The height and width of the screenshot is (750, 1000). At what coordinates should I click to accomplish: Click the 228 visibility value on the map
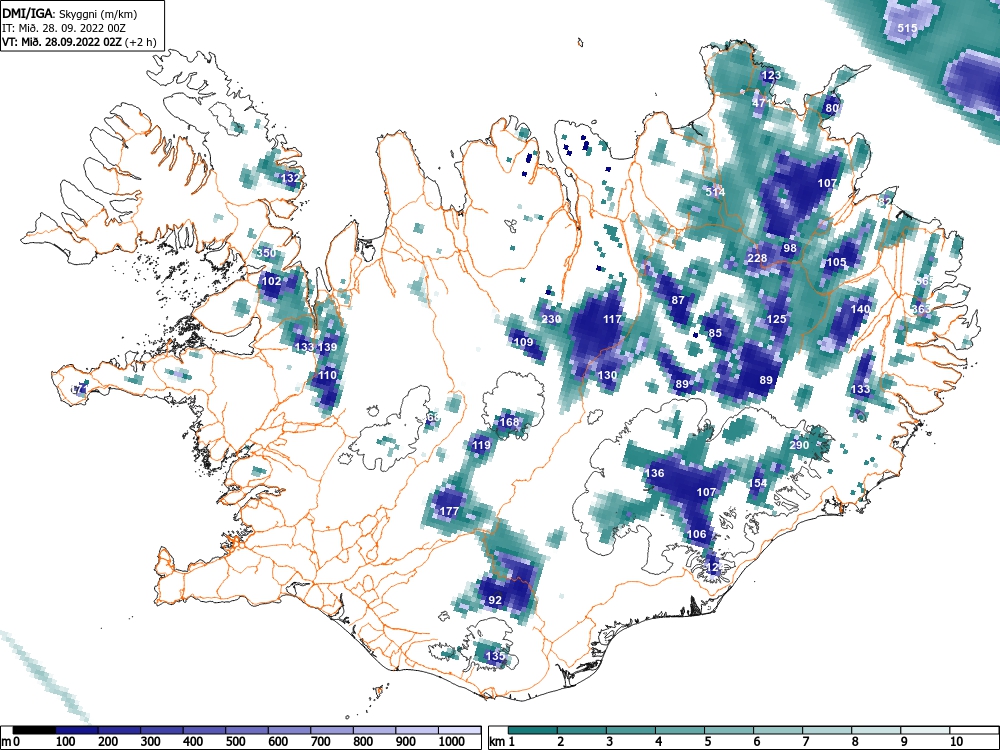click(x=757, y=258)
